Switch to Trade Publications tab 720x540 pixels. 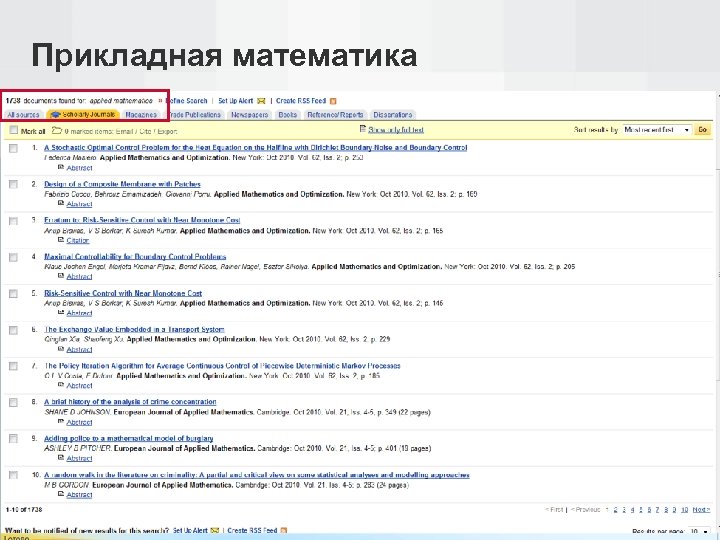click(x=194, y=115)
